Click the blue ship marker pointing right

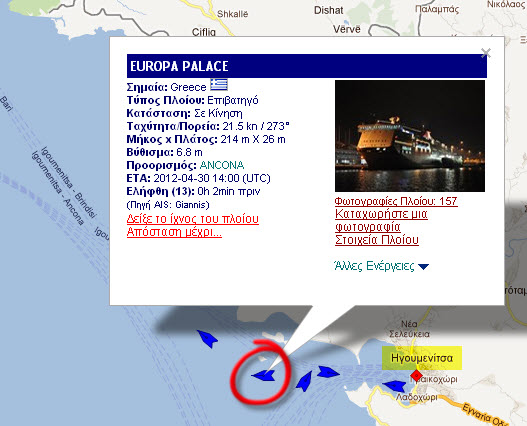(328, 372)
